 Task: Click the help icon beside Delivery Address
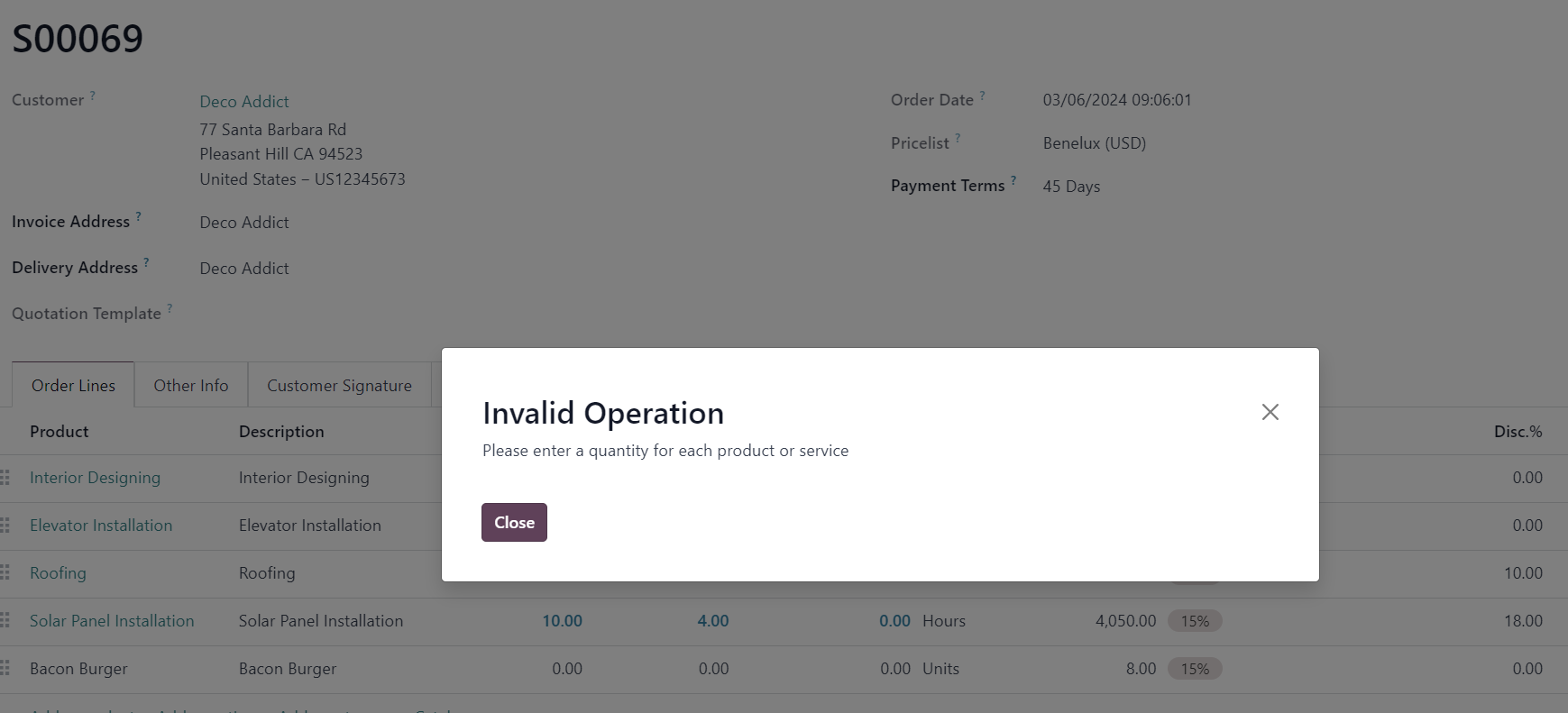(146, 262)
